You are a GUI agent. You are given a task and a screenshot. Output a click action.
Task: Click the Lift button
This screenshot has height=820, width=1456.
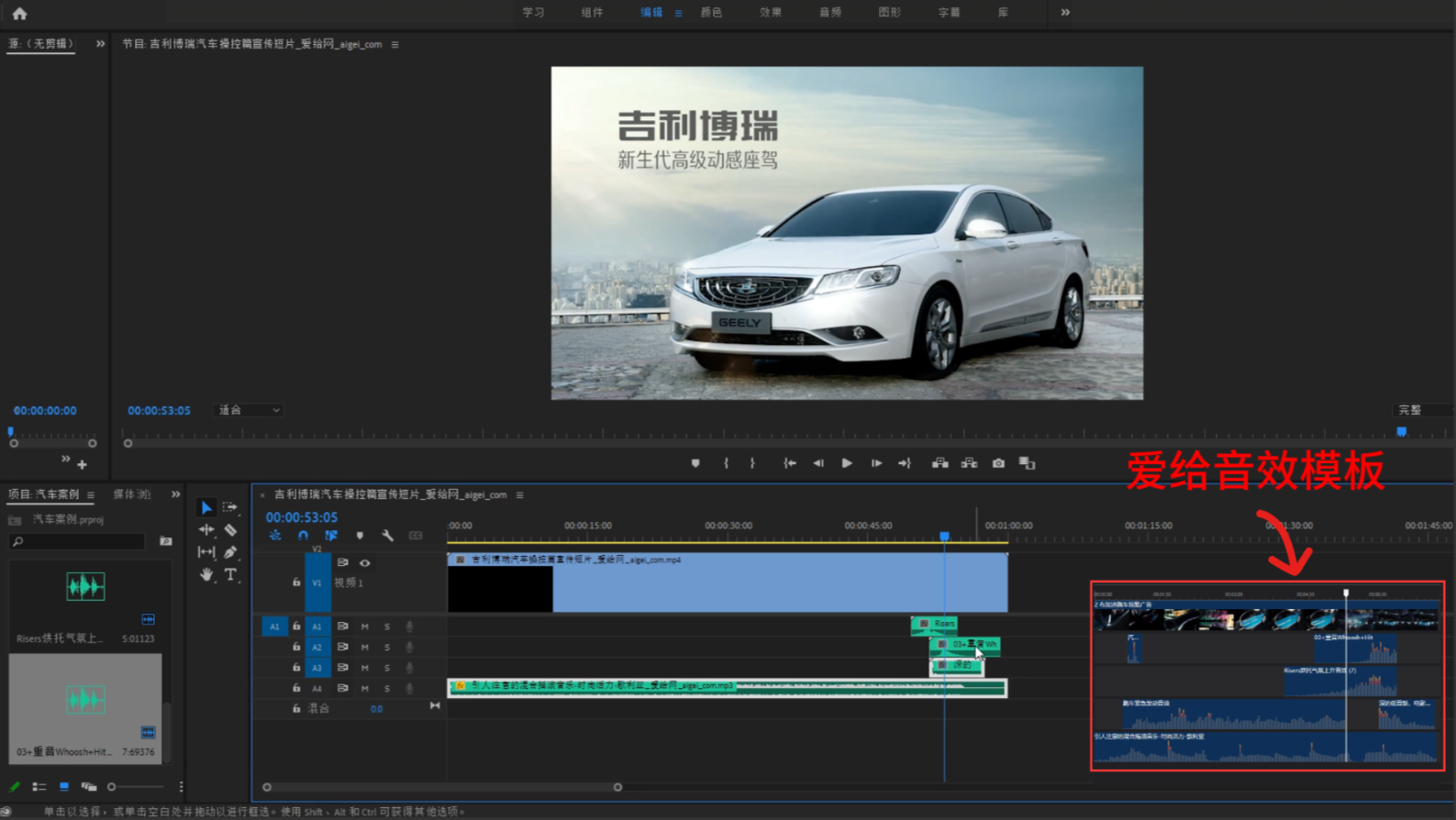point(940,463)
